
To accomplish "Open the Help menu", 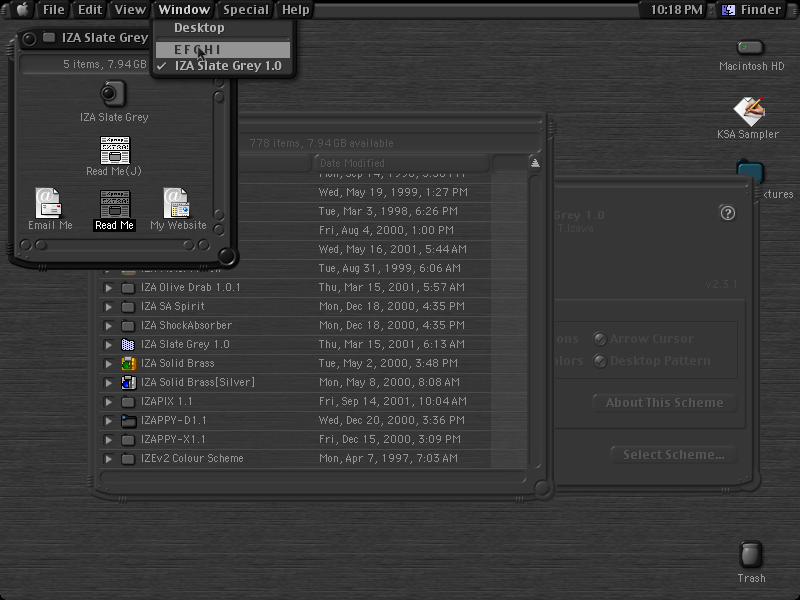I will tap(295, 9).
